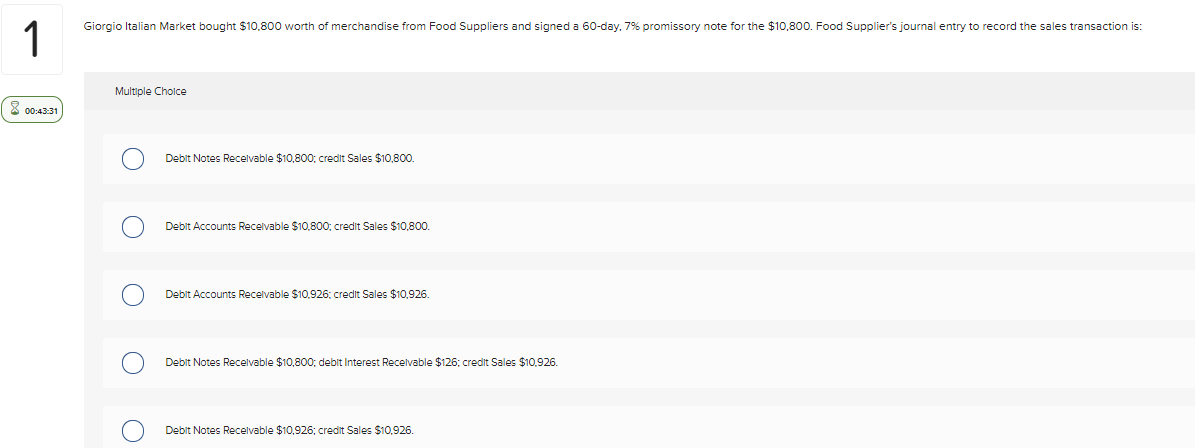Pick radio for option including Interest Receivable $126
This screenshot has height=448, width=1195.
133,363
